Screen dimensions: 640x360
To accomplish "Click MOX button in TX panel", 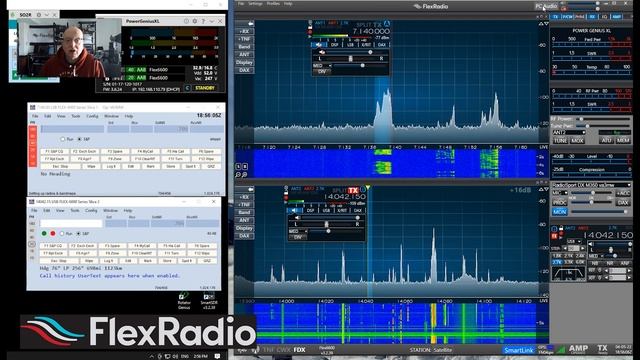I will pyautogui.click(x=577, y=140).
